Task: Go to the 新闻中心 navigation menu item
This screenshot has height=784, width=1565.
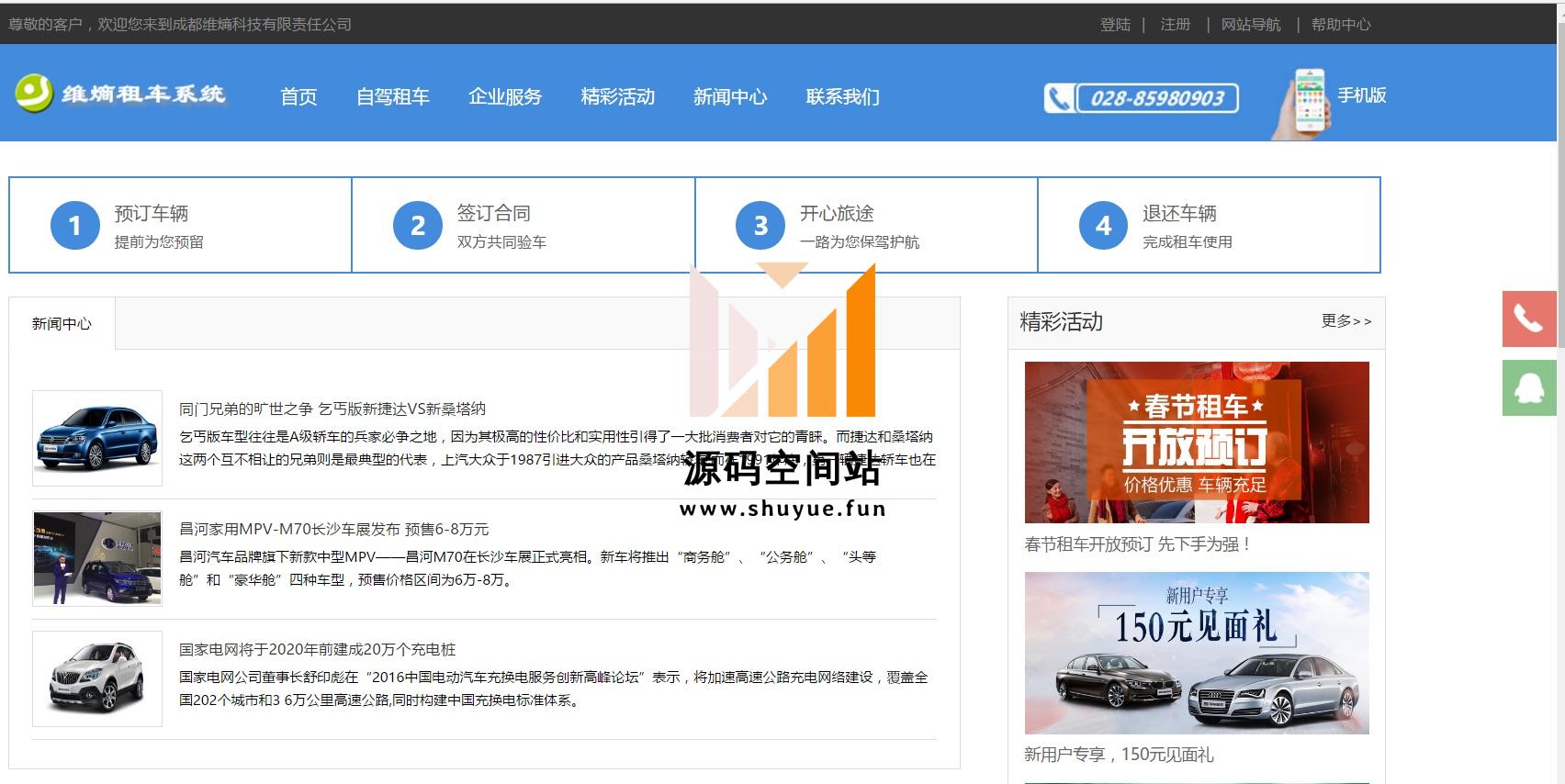Action: (730, 96)
